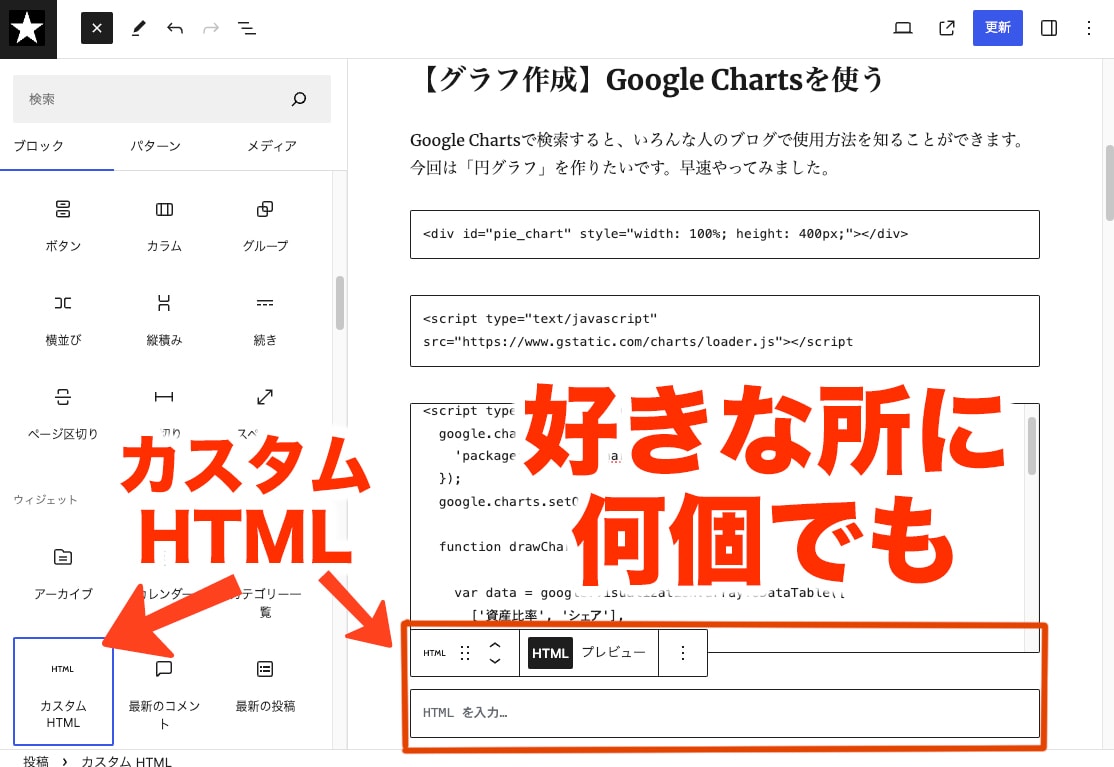Switch to the パターン tab
1114x767 pixels.
(156, 146)
